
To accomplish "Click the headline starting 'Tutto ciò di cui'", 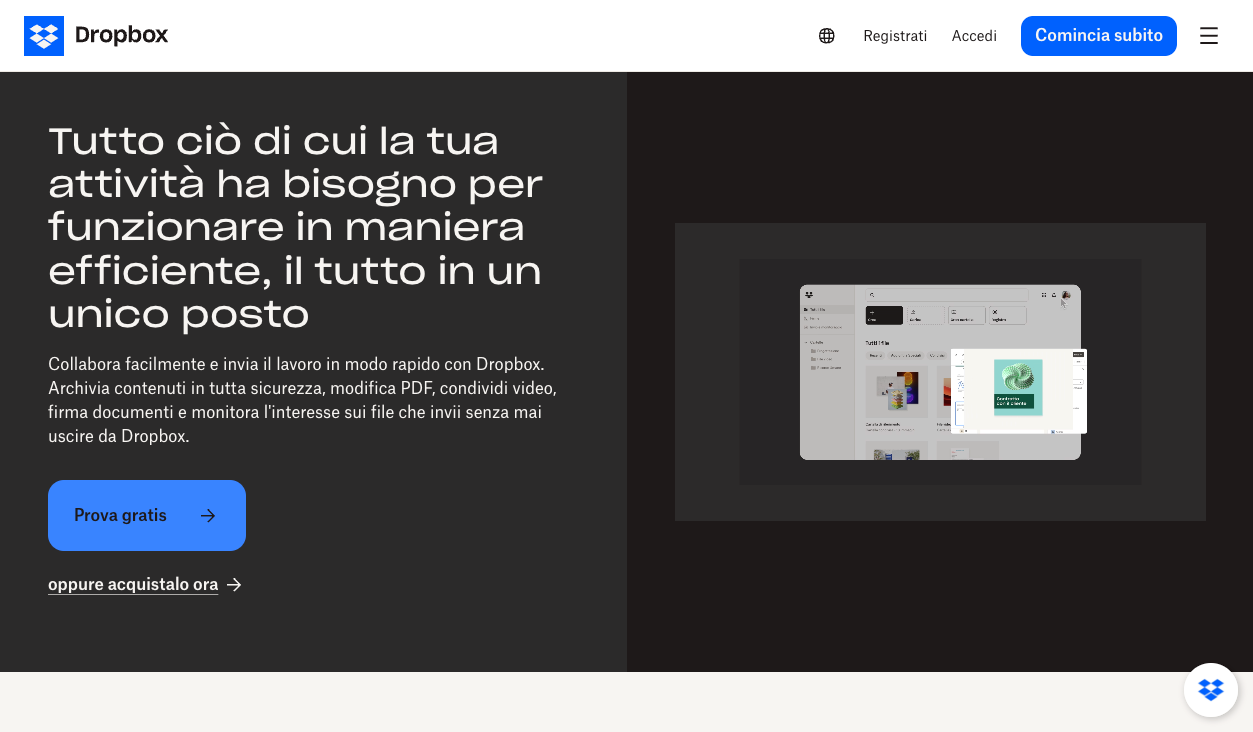I will click(x=296, y=227).
